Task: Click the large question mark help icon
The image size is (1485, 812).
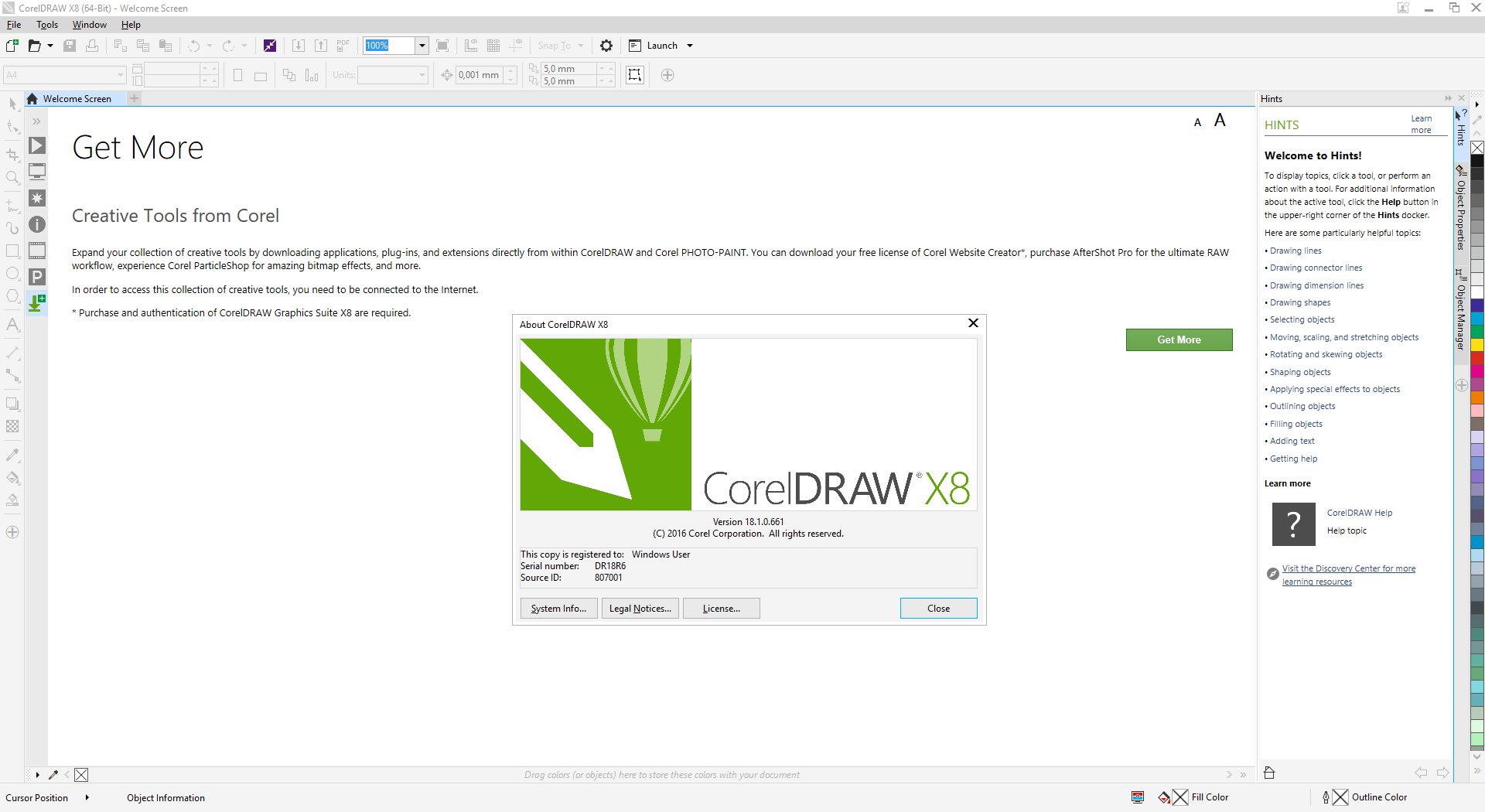Action: [1293, 524]
